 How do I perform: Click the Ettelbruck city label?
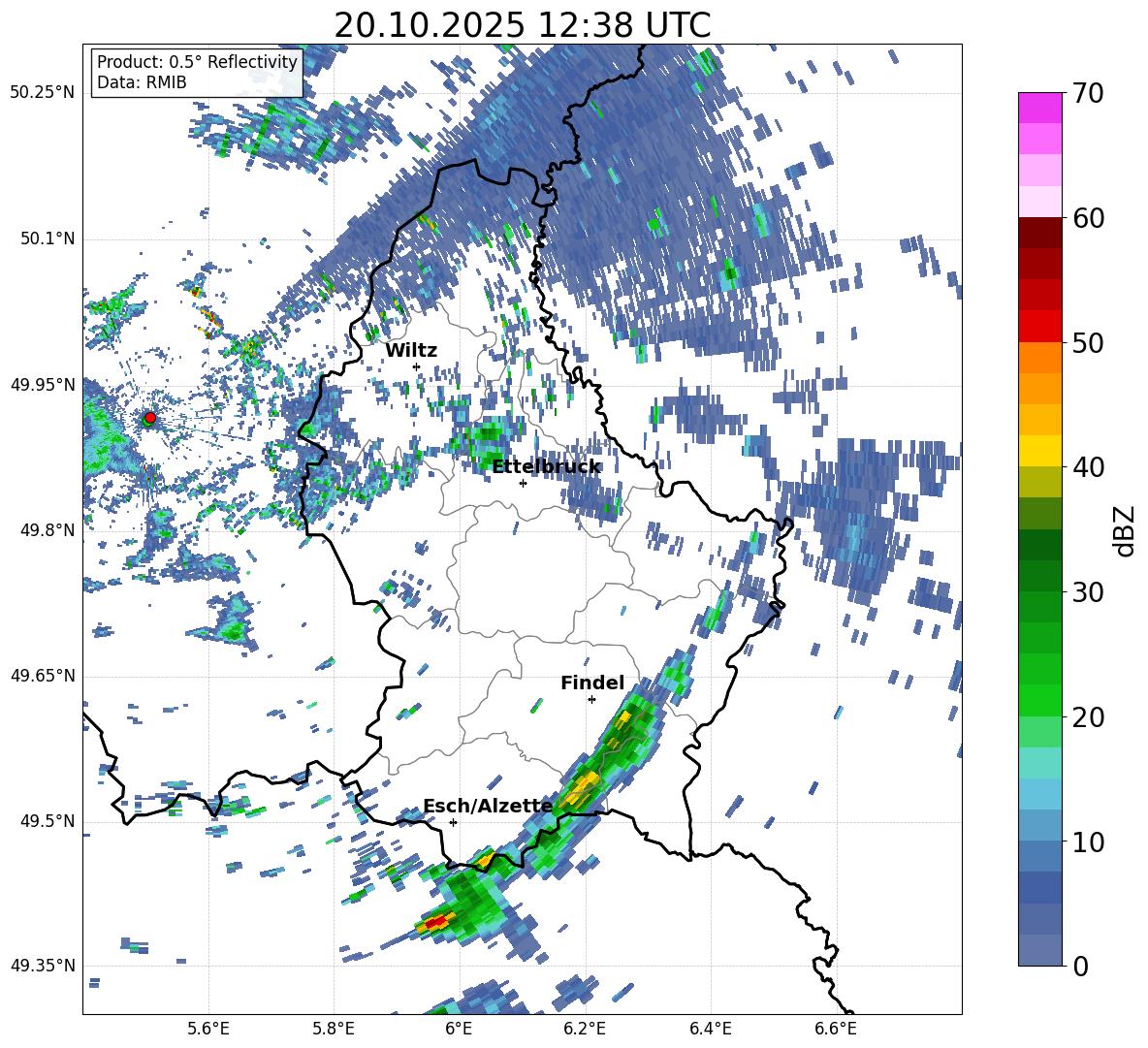[546, 467]
